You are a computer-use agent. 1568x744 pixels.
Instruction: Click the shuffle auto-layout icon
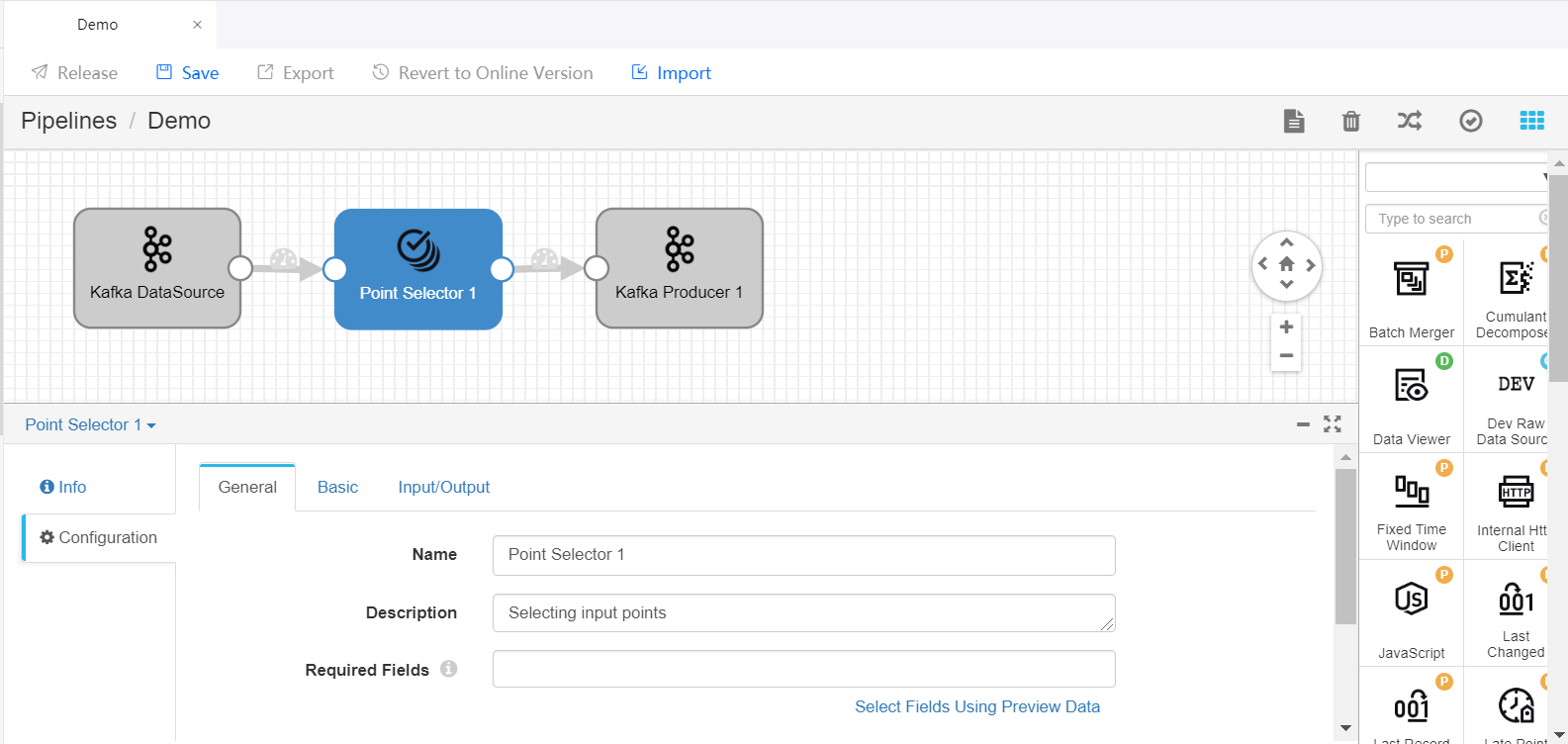pos(1410,121)
